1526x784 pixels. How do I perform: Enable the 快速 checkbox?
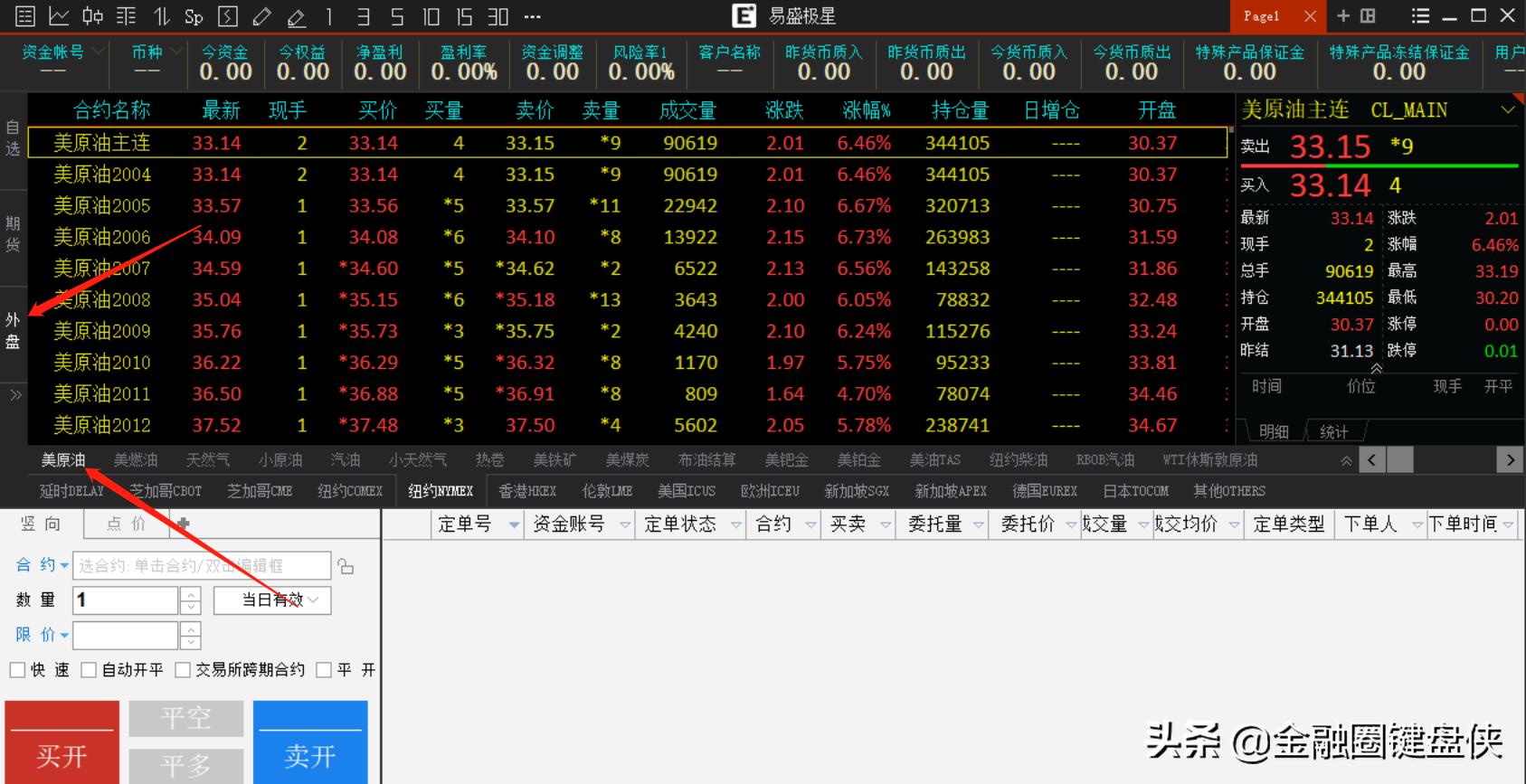pos(17,670)
